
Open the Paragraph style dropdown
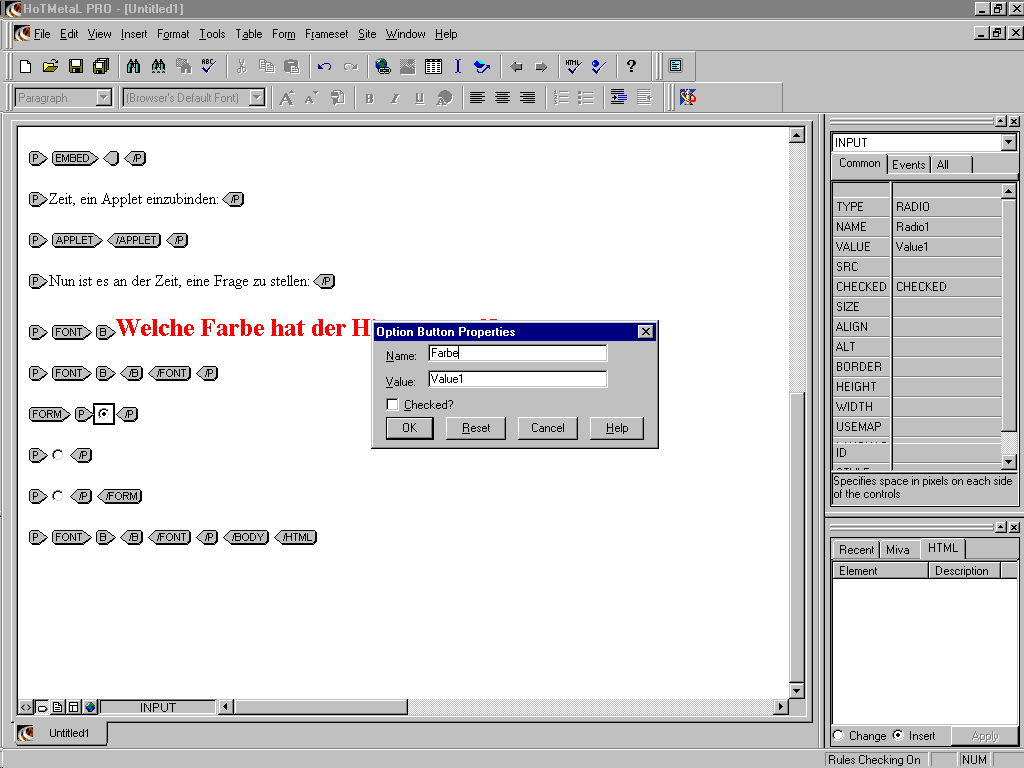[103, 98]
